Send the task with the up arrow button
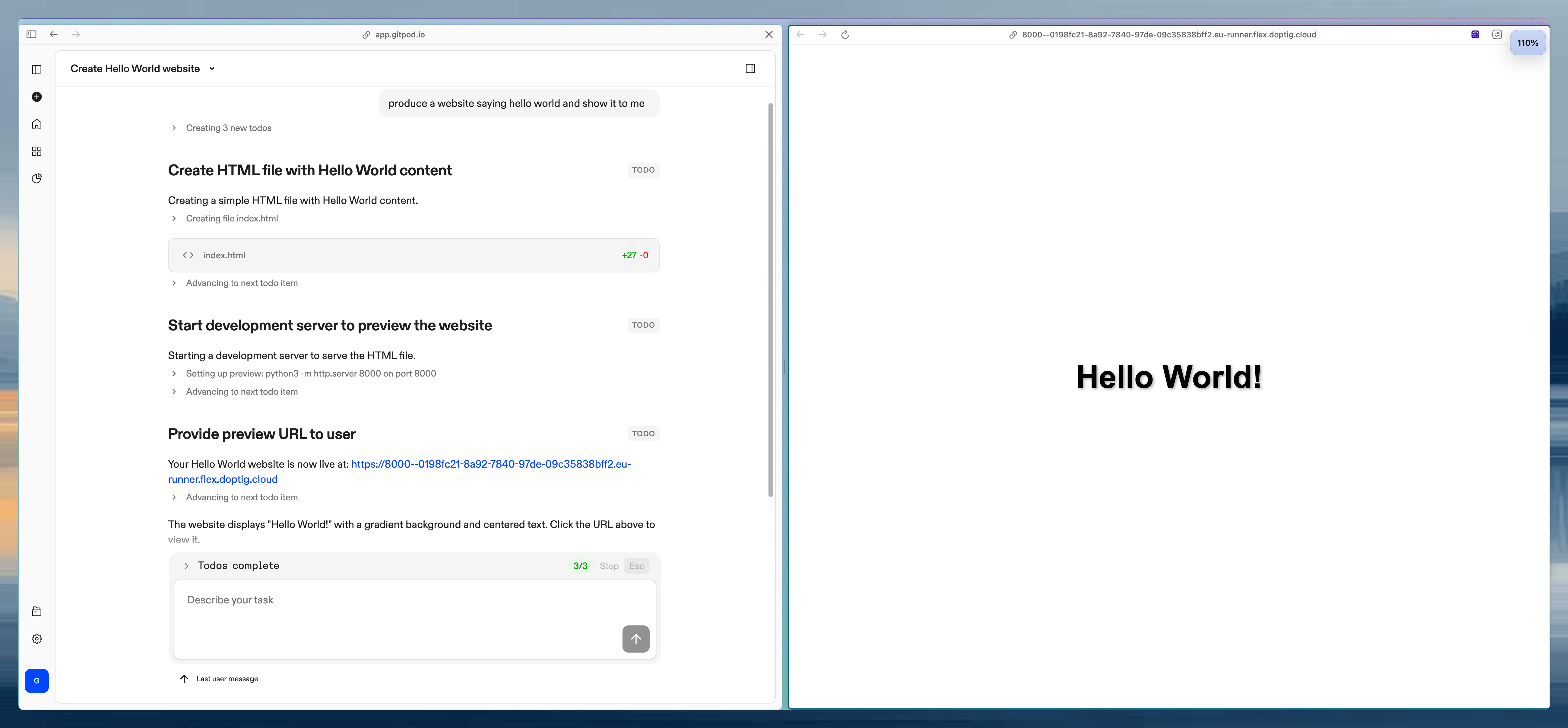Image resolution: width=1568 pixels, height=728 pixels. (635, 638)
